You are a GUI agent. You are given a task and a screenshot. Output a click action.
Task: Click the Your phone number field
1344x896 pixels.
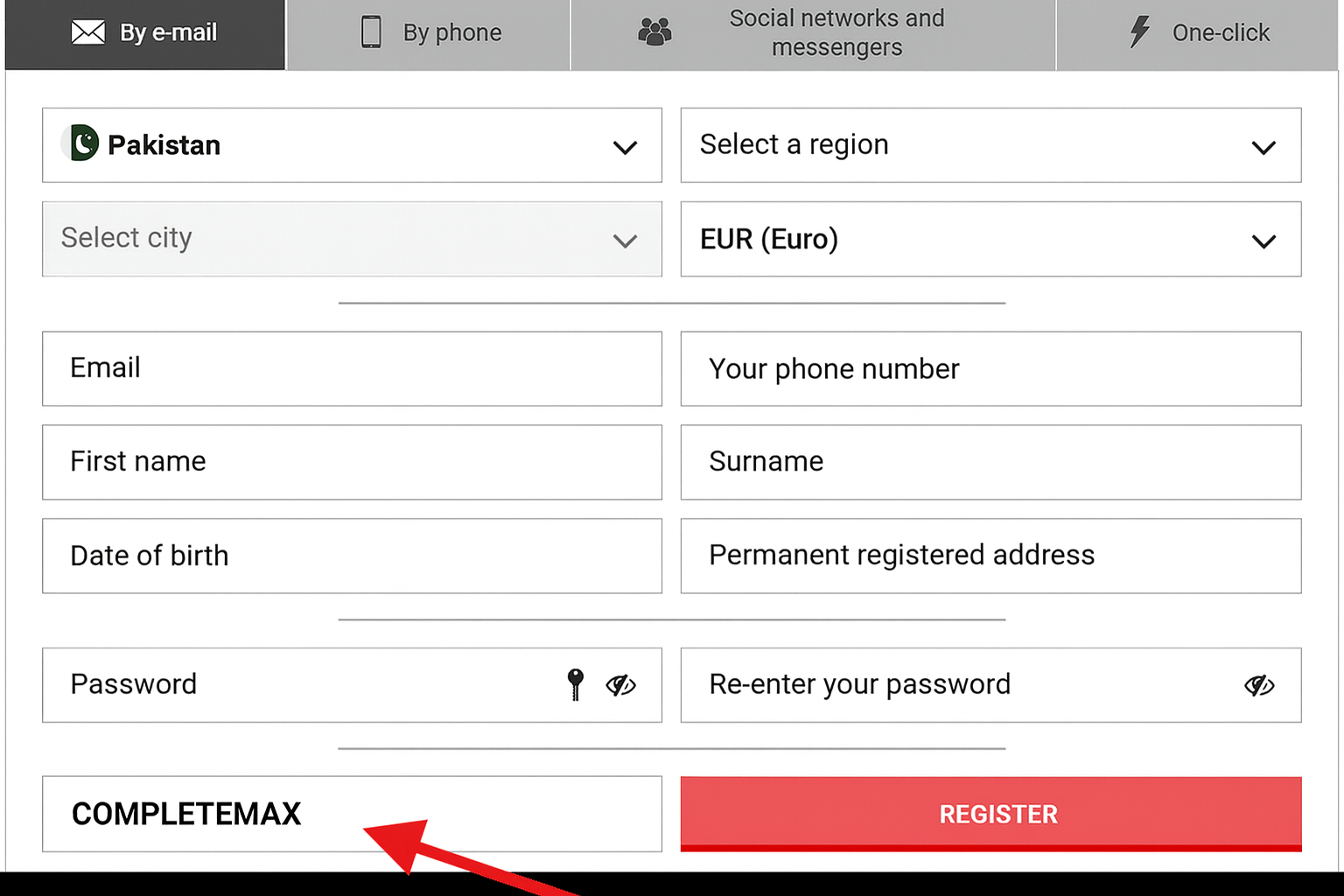pos(990,368)
